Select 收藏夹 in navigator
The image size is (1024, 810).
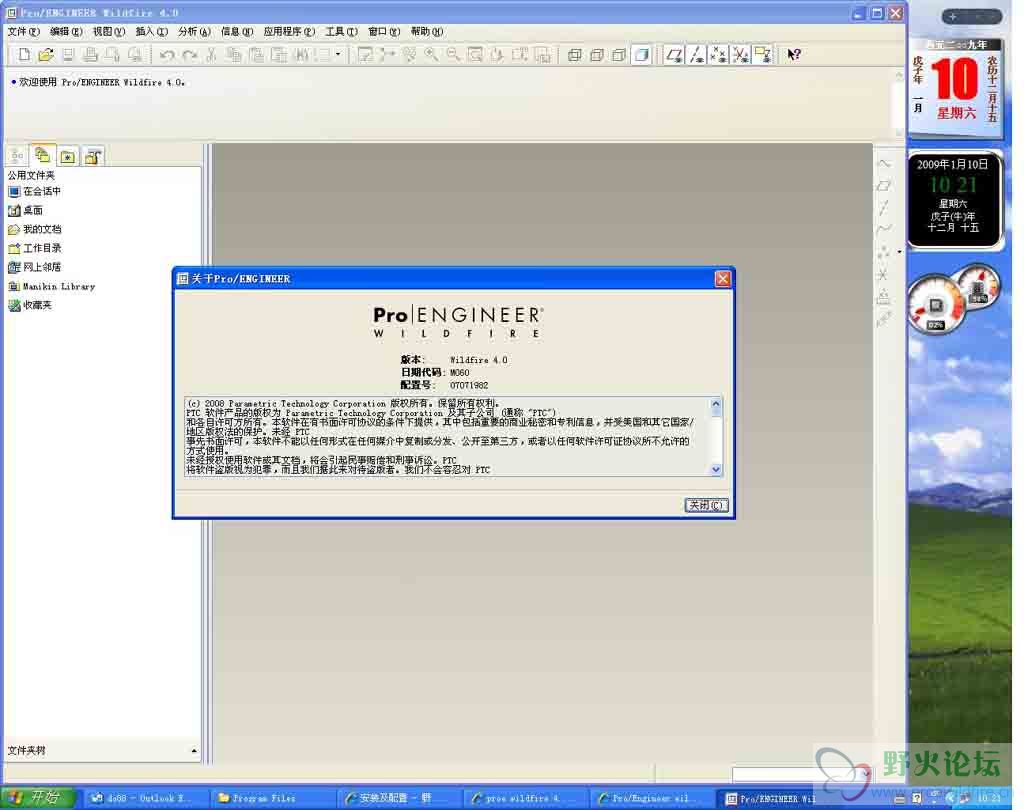coord(30,305)
